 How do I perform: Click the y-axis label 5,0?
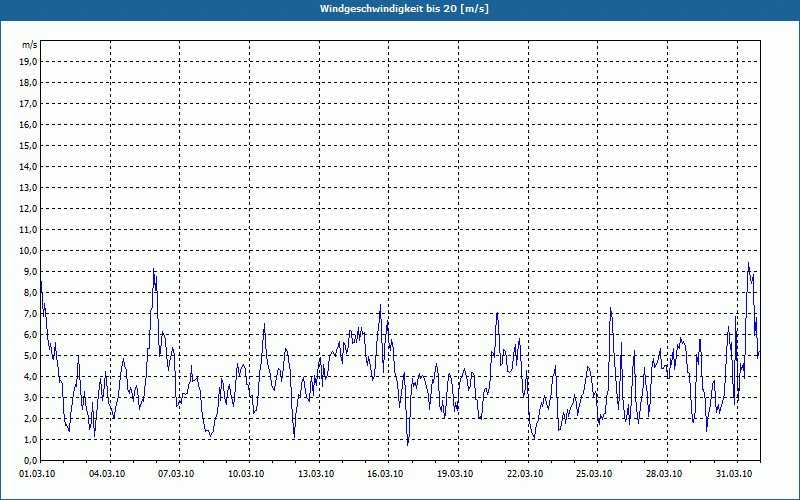pos(30,356)
